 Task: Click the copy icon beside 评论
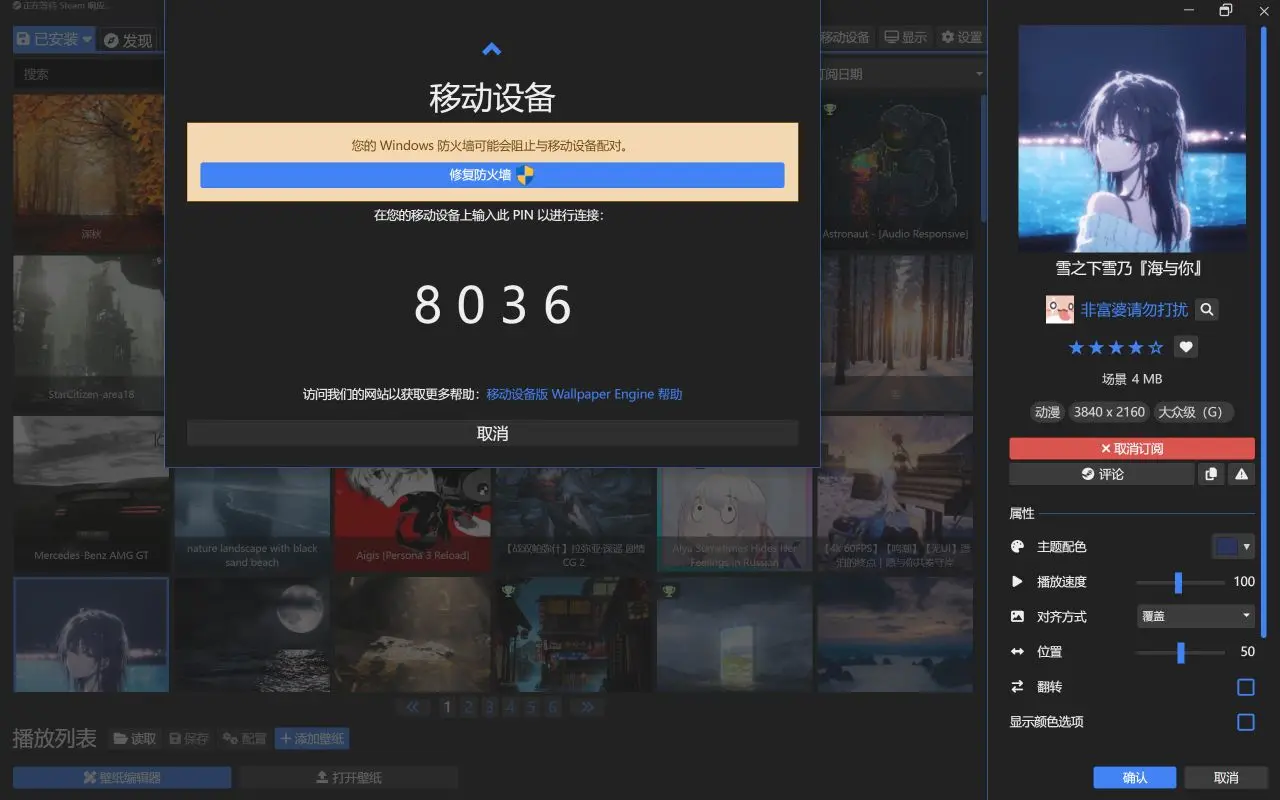(1211, 474)
